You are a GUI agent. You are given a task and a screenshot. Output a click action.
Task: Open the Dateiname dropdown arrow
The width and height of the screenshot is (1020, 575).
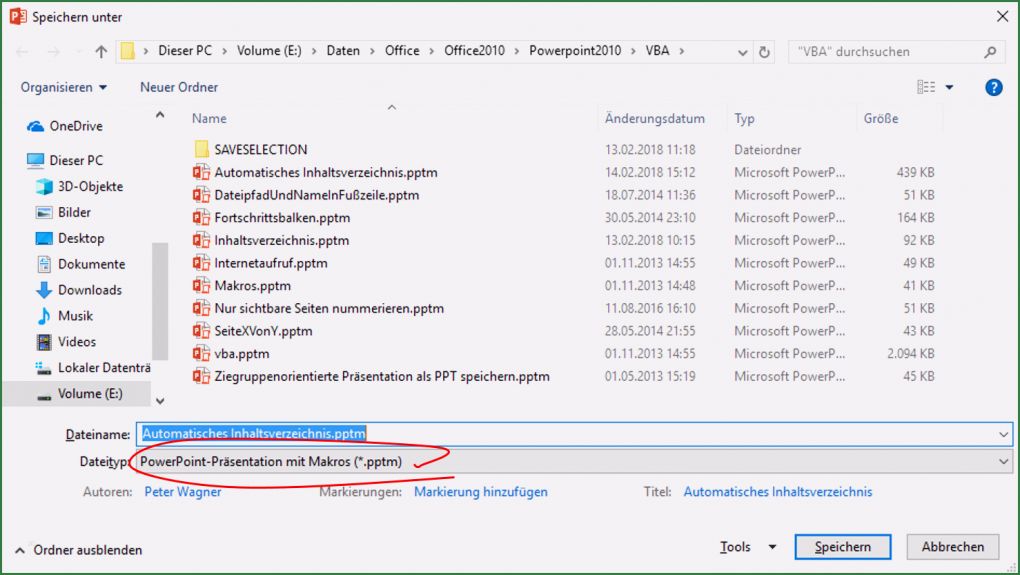(1003, 434)
